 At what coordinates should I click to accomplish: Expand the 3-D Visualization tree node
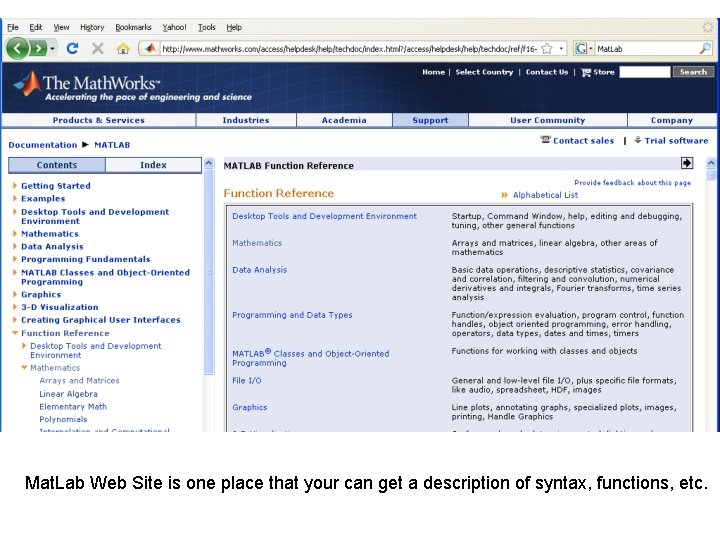15,307
